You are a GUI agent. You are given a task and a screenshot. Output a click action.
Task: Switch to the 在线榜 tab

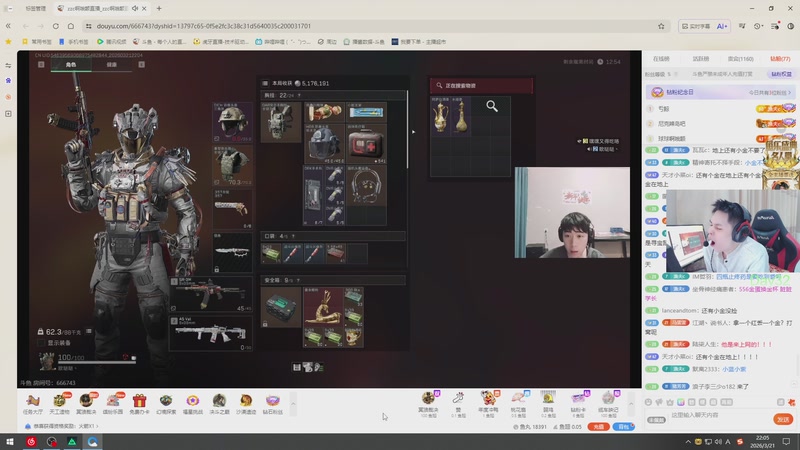[661, 59]
